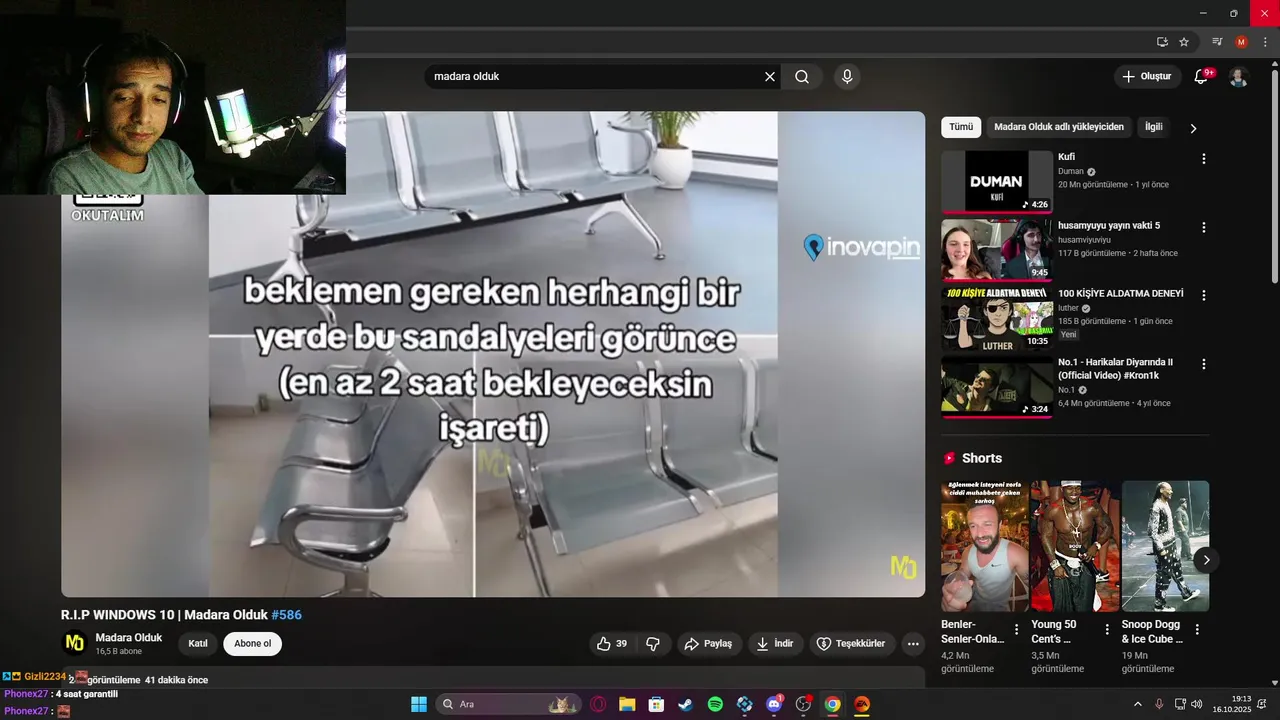Screen dimensions: 1280x720
Task: Click the Katıl join button
Action: 198,644
